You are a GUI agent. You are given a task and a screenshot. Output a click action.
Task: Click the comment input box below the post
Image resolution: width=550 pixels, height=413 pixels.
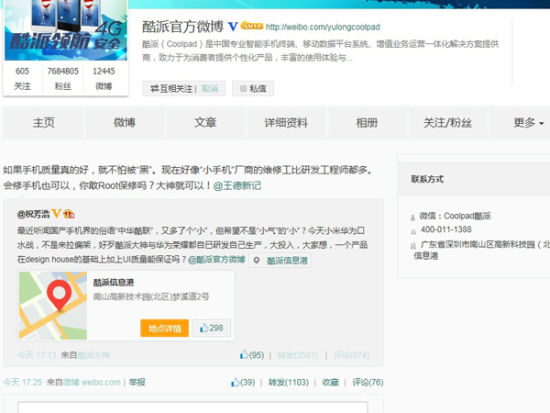pyautogui.click(x=193, y=407)
